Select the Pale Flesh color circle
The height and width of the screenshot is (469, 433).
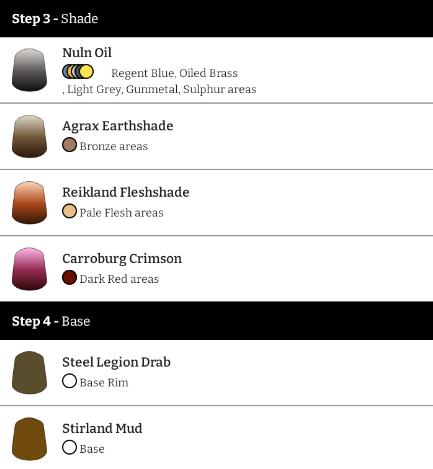69,211
